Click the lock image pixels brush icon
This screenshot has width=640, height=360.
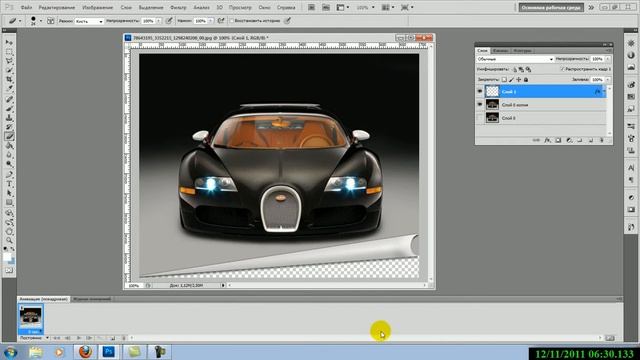(x=511, y=80)
